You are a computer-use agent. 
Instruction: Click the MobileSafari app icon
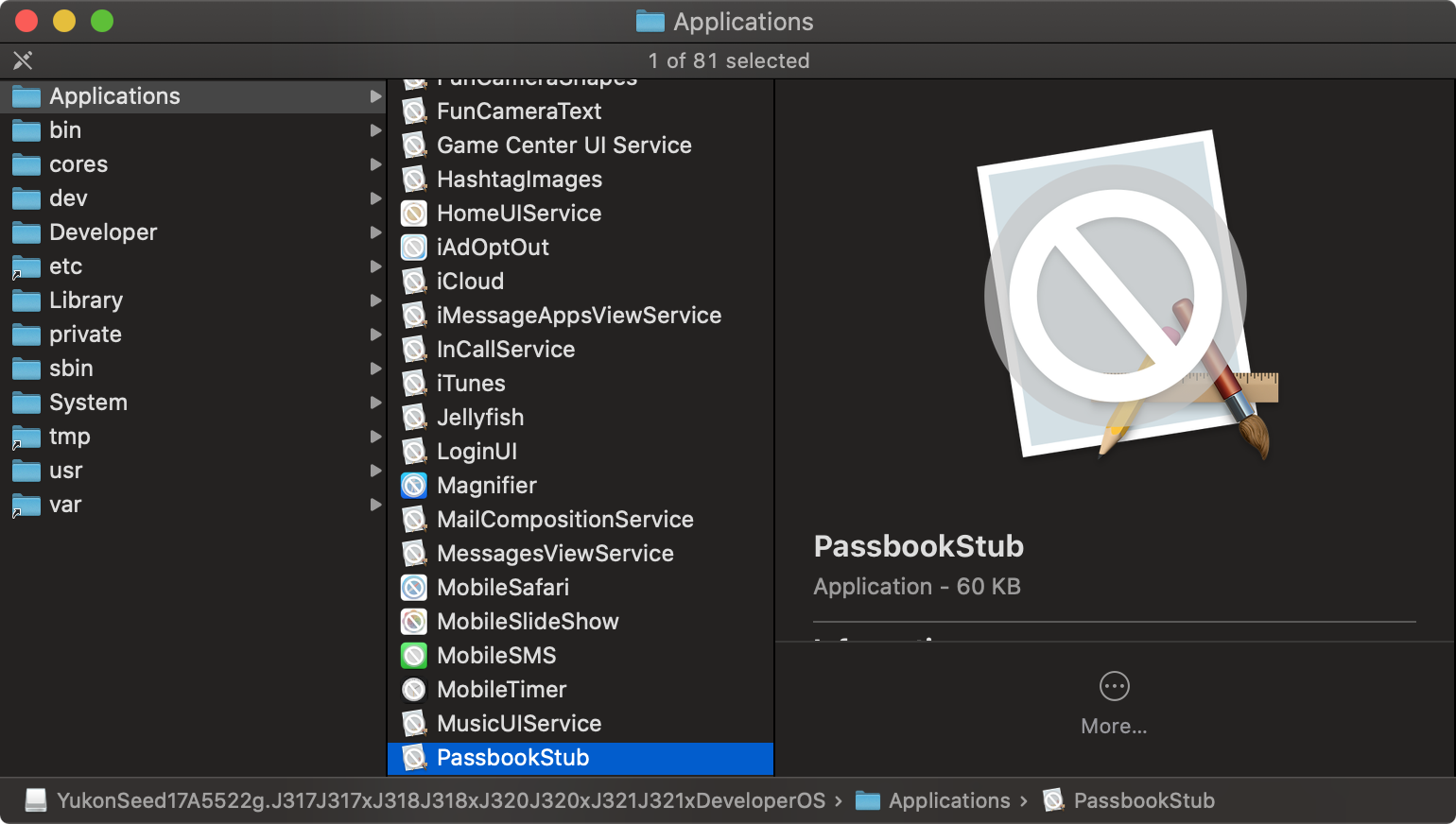(414, 588)
